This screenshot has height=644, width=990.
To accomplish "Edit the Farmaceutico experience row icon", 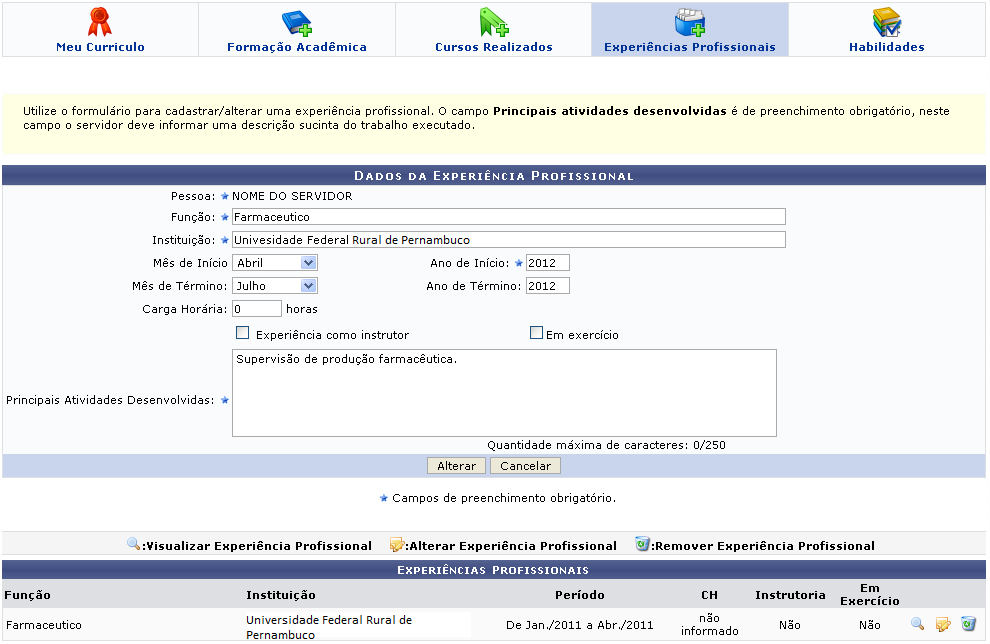I will (x=942, y=624).
